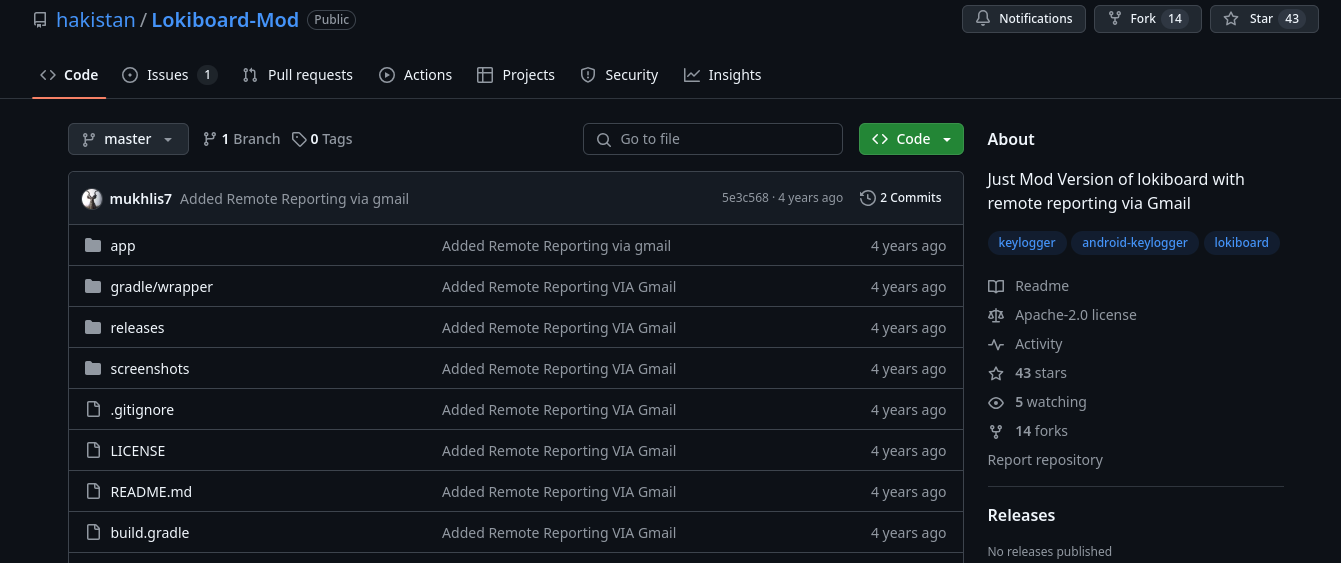1341x563 pixels.
Task: Click the screenshots folder icon
Action: (93, 369)
